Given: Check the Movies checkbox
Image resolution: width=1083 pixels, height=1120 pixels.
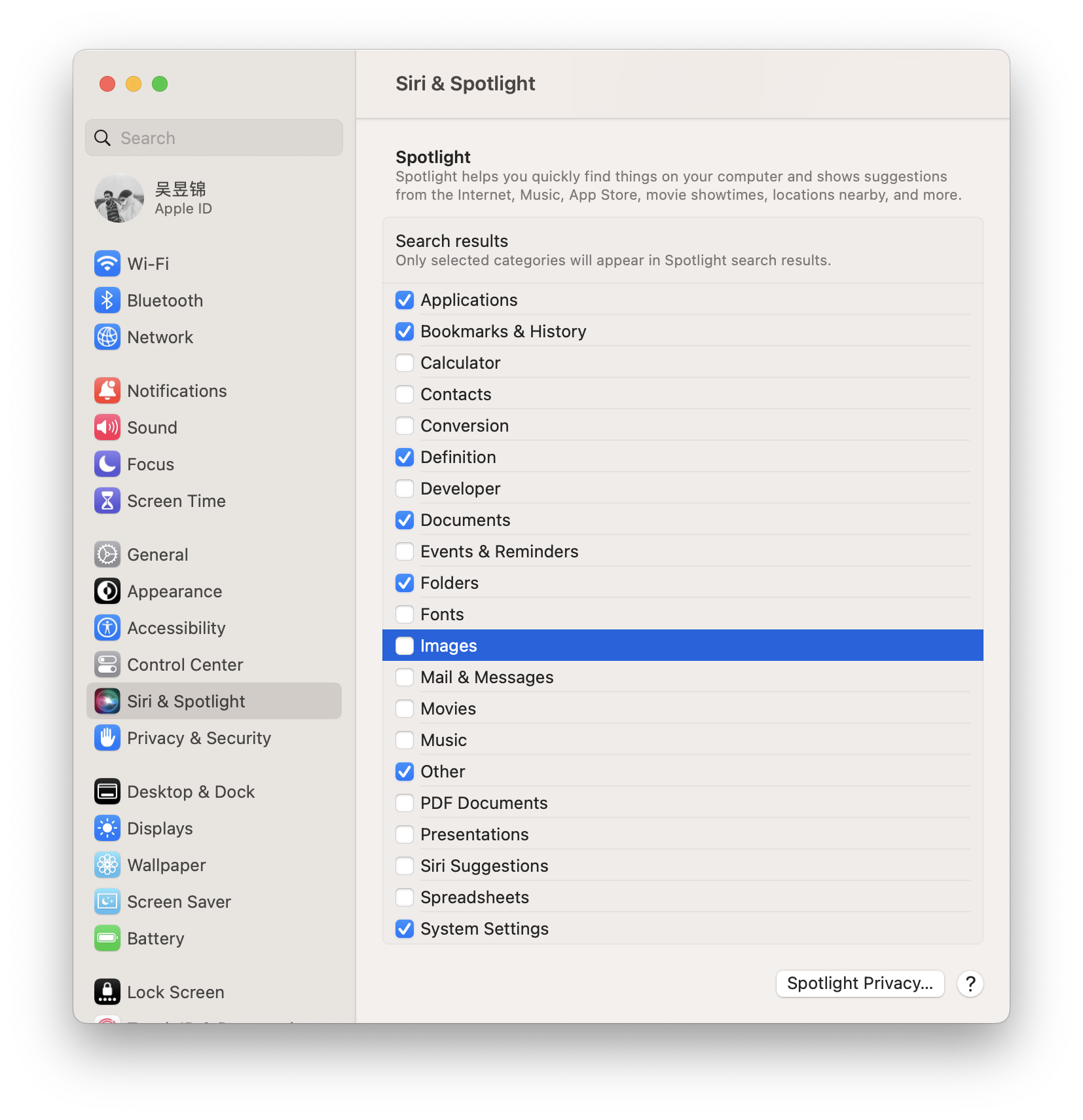Looking at the screenshot, I should tap(405, 709).
